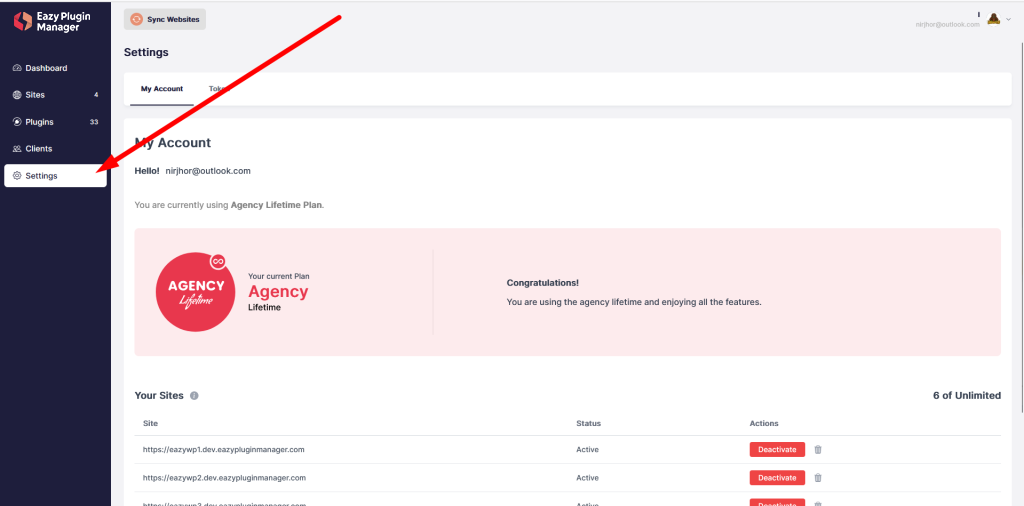Click the Sites globe icon

pyautogui.click(x=17, y=95)
